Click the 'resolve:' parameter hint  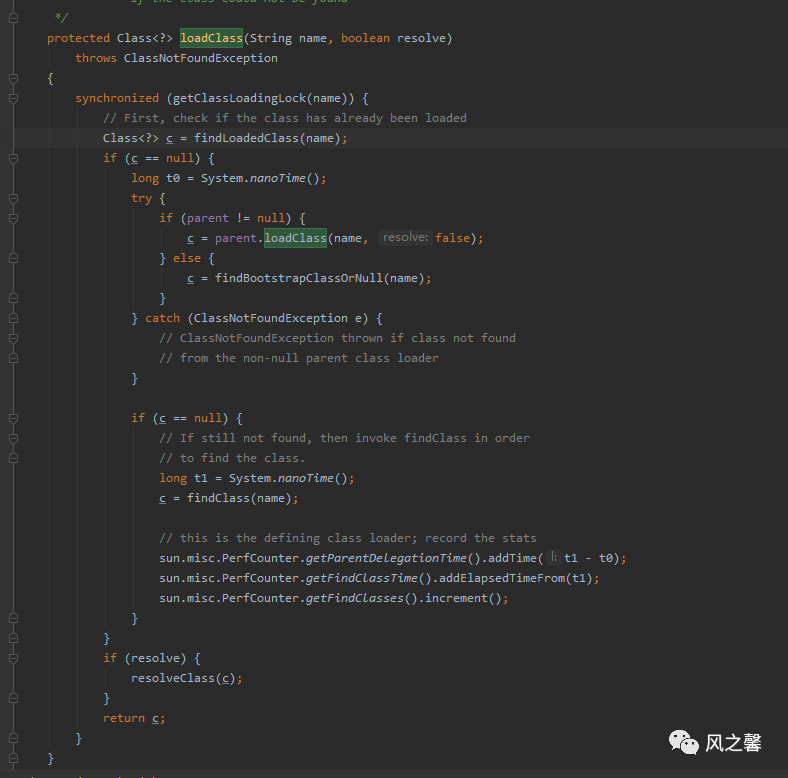(x=405, y=237)
